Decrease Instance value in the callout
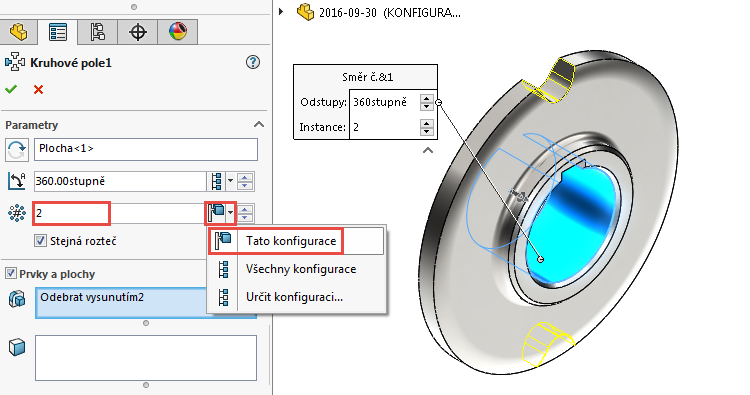750x395 pixels. tap(426, 131)
